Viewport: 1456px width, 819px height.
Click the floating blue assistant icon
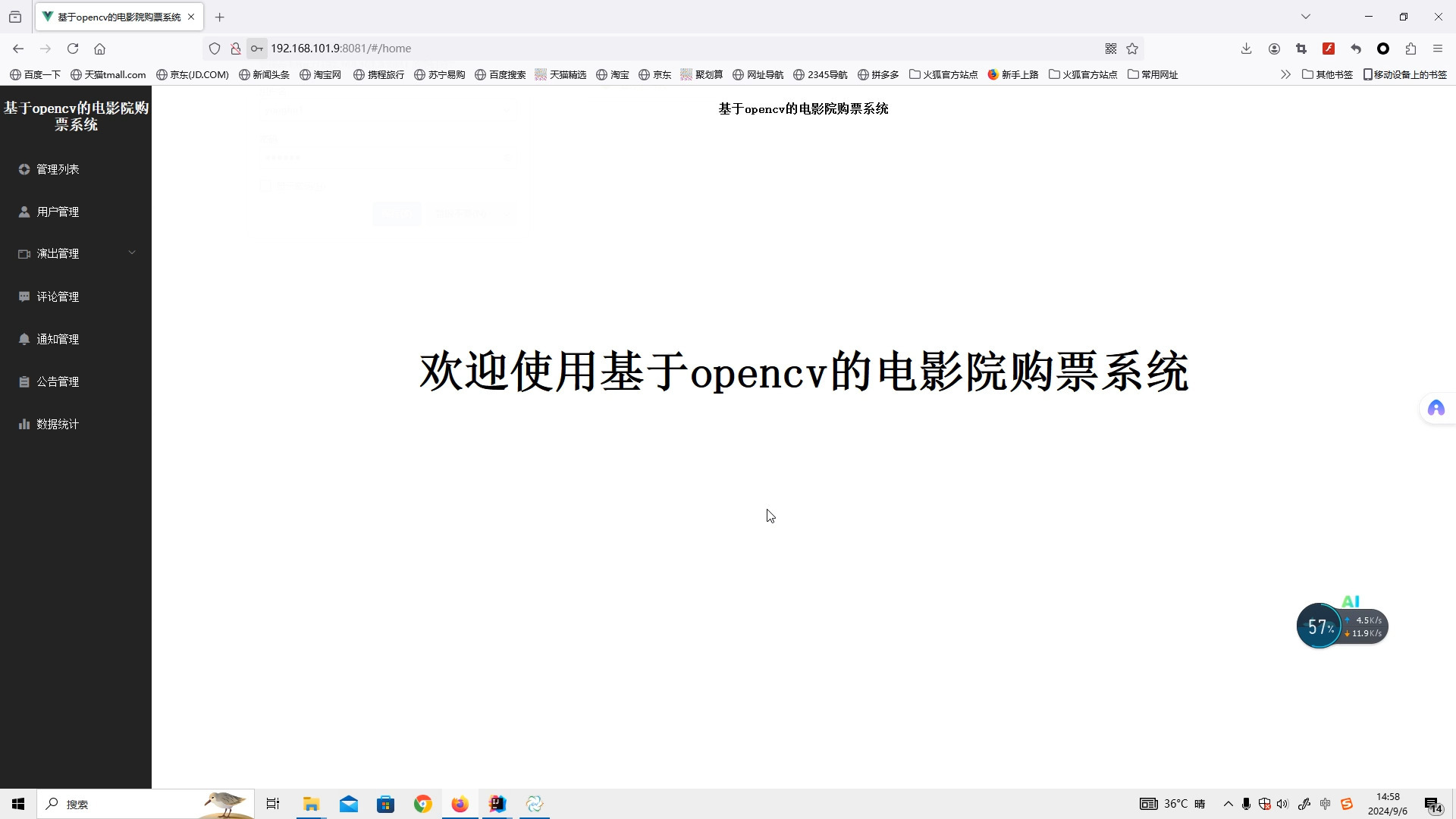pos(1436,409)
